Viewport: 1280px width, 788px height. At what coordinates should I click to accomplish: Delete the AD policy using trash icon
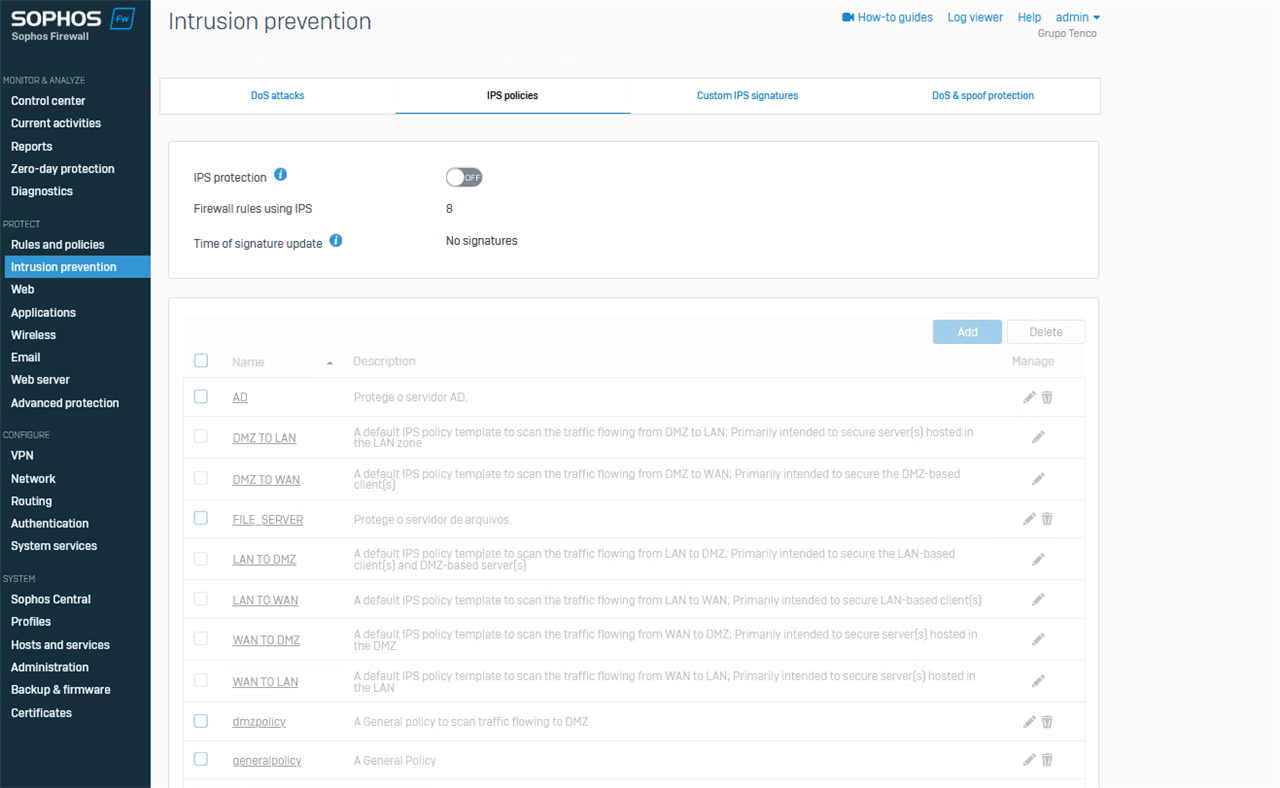[1047, 397]
